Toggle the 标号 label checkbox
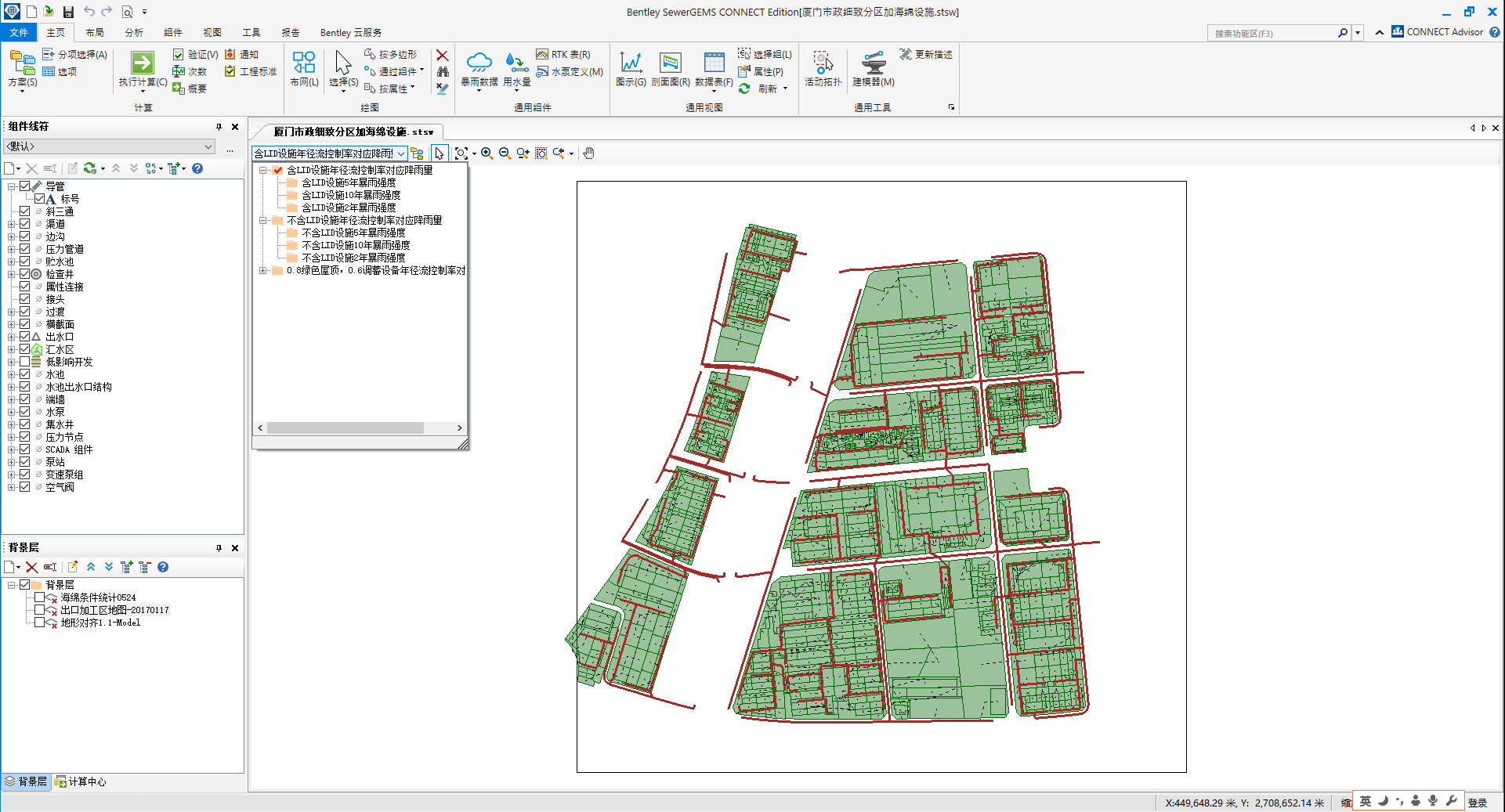1505x812 pixels. pos(39,199)
